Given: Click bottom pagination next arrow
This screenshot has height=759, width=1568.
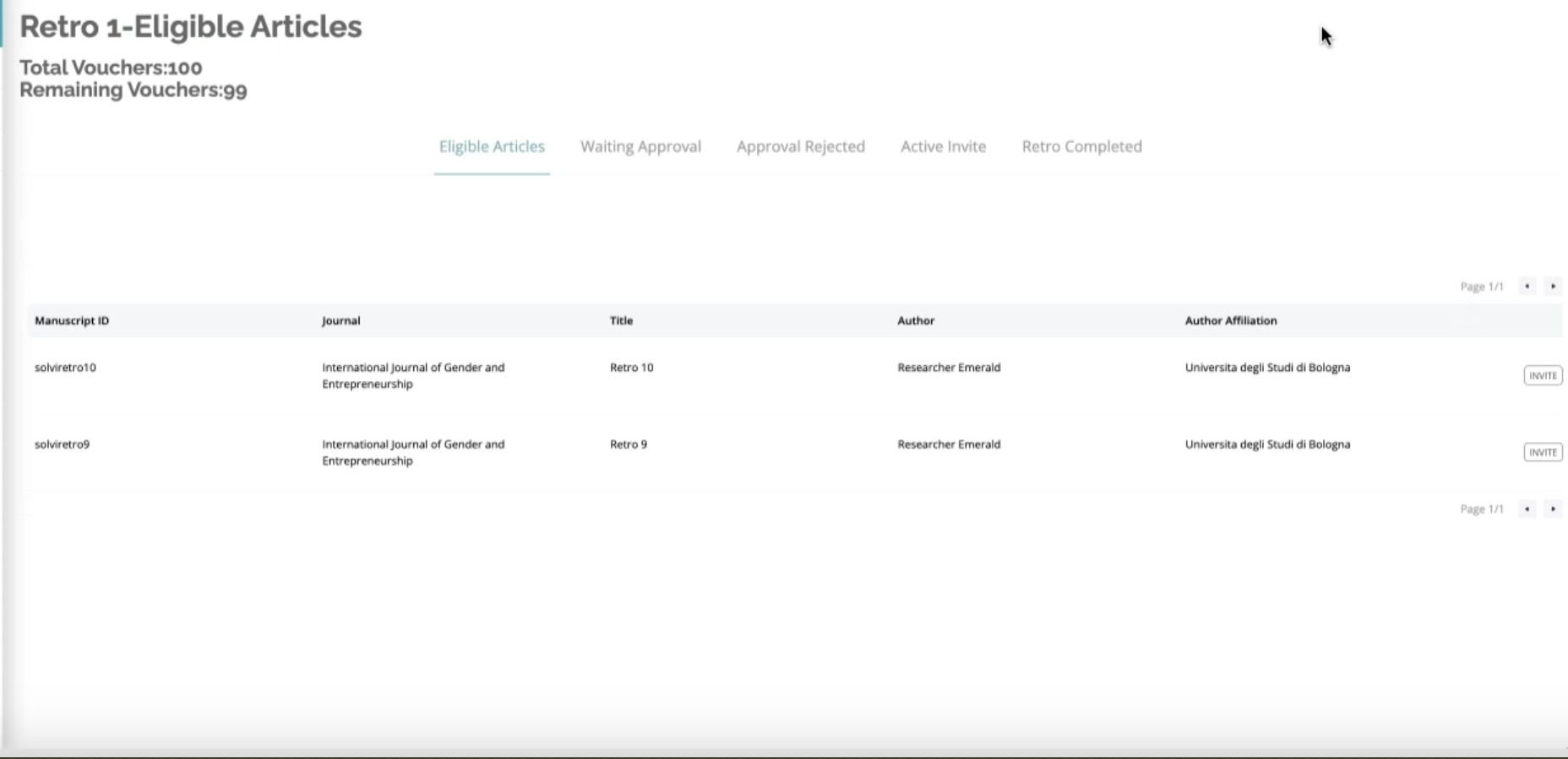Looking at the screenshot, I should [x=1553, y=509].
